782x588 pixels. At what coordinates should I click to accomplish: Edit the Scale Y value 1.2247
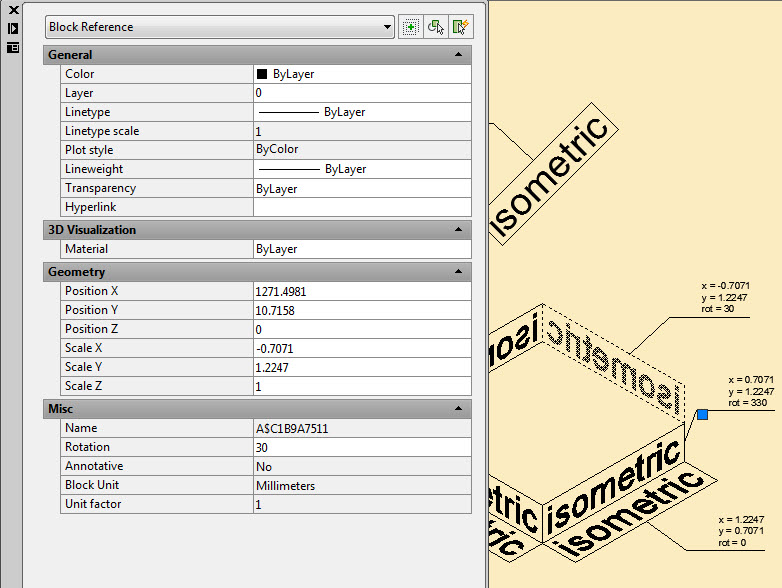pyautogui.click(x=362, y=367)
